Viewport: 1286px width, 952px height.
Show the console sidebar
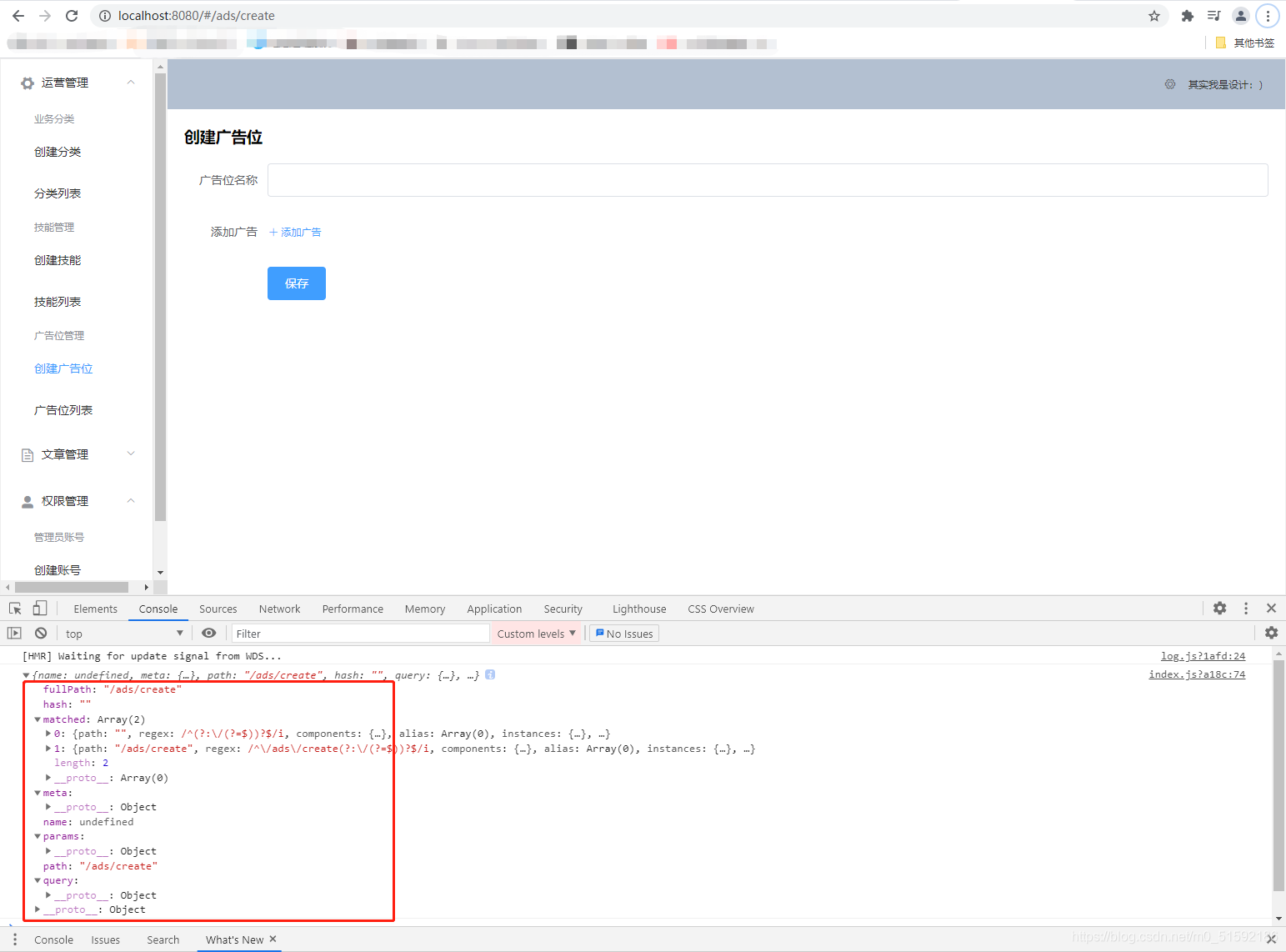(x=14, y=634)
